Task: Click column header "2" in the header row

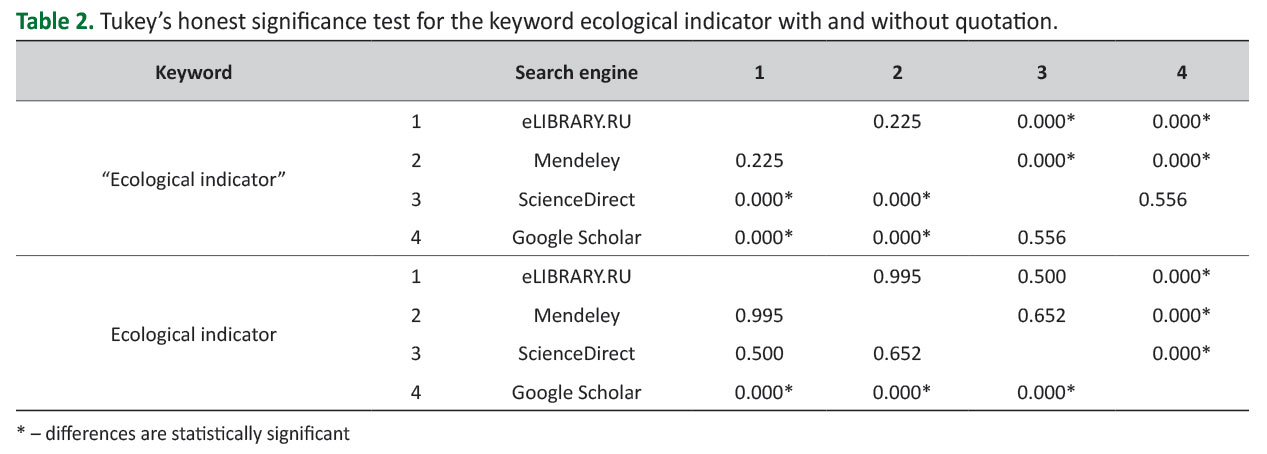Action: tap(897, 72)
